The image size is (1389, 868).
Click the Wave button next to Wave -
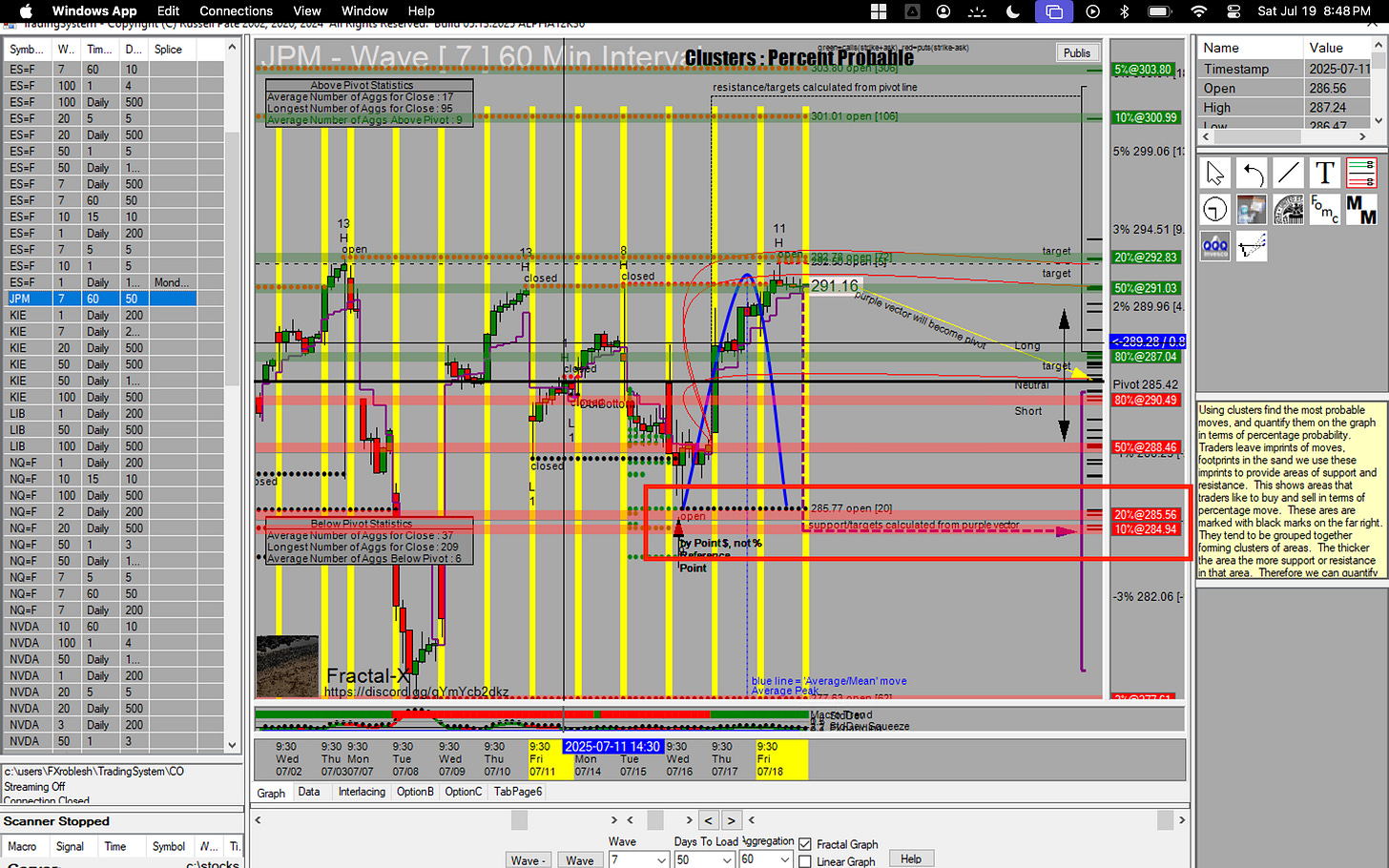[x=579, y=860]
